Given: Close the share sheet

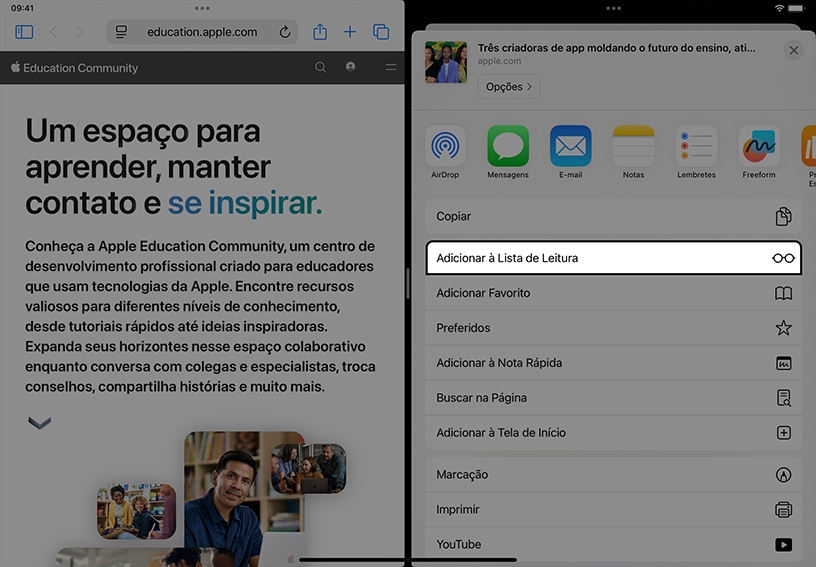Looking at the screenshot, I should 794,50.
